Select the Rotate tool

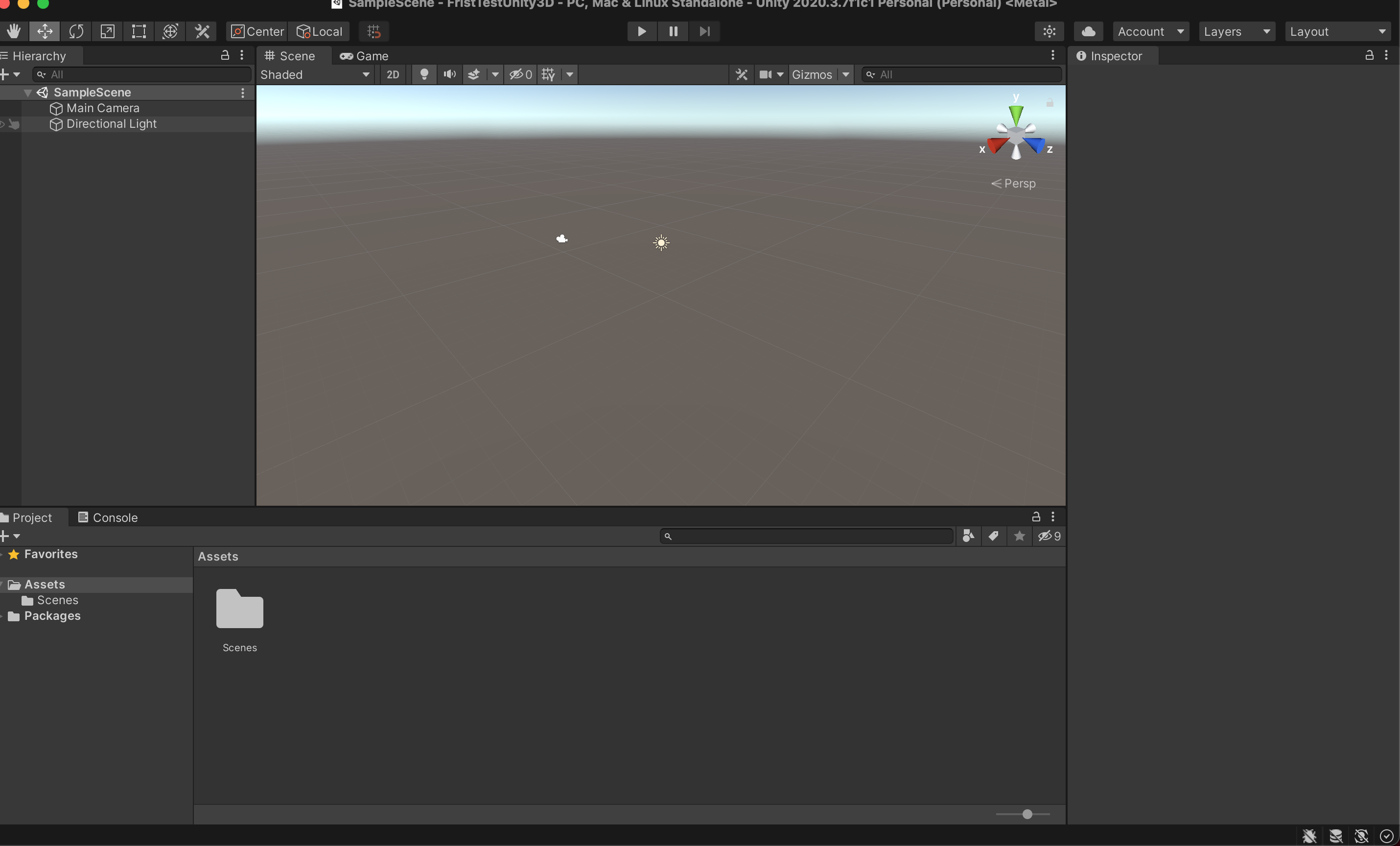[76, 31]
